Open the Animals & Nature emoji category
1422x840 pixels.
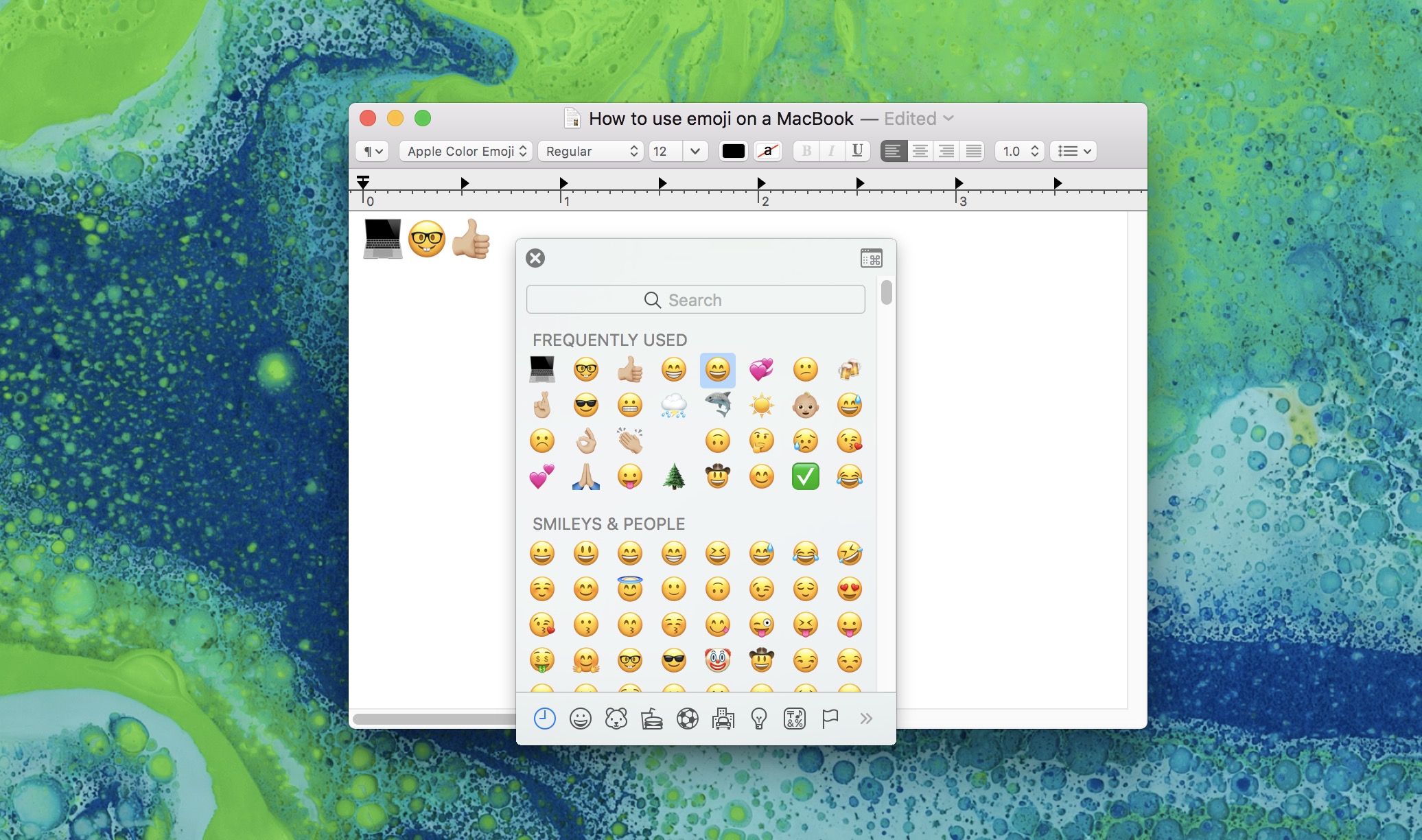coord(616,719)
